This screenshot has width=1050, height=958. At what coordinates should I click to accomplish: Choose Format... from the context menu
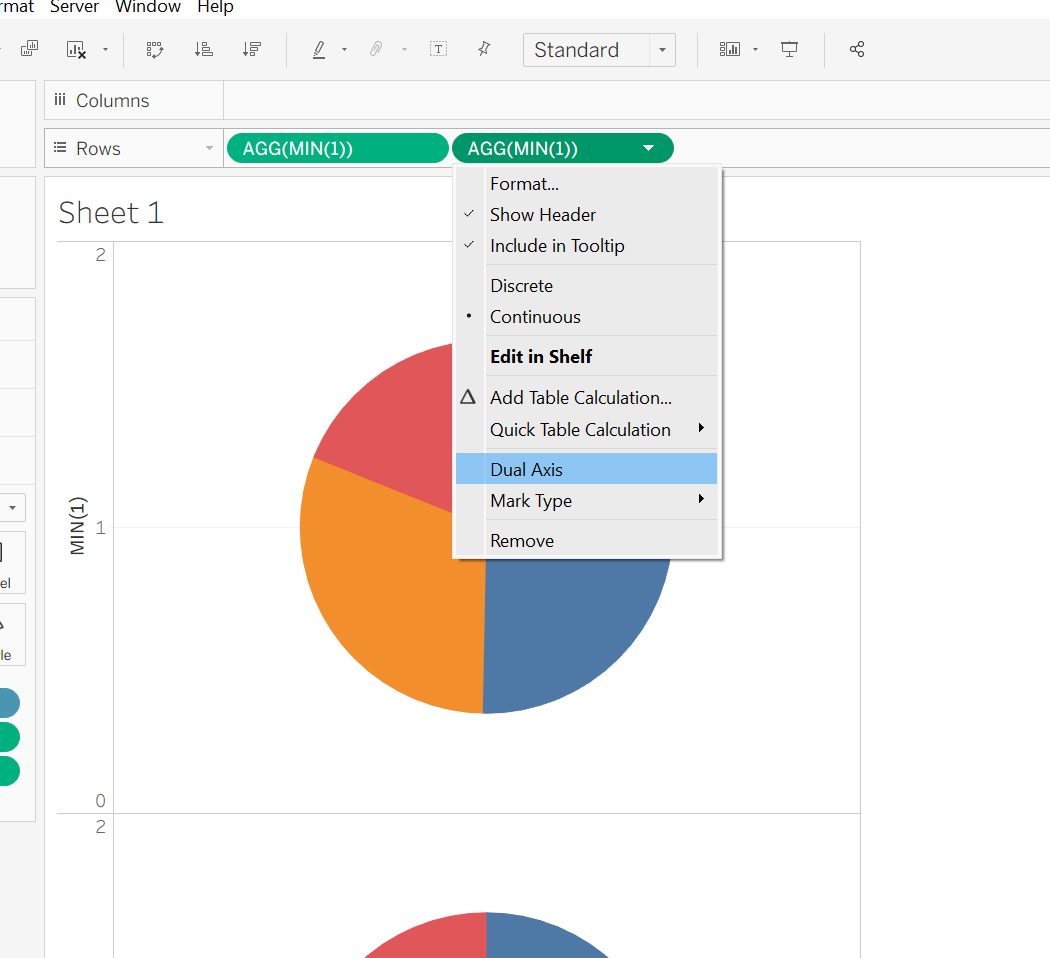(x=587, y=183)
